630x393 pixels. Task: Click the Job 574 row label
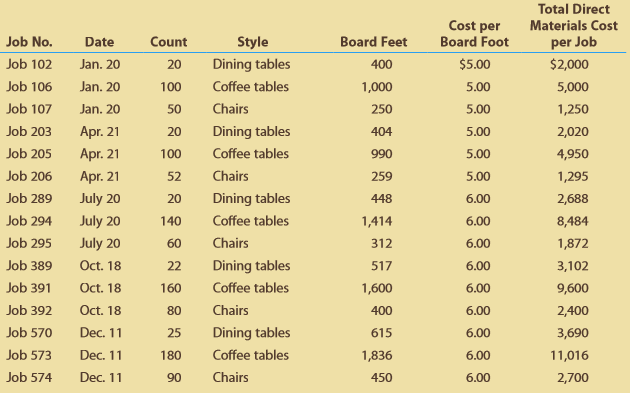click(29, 377)
